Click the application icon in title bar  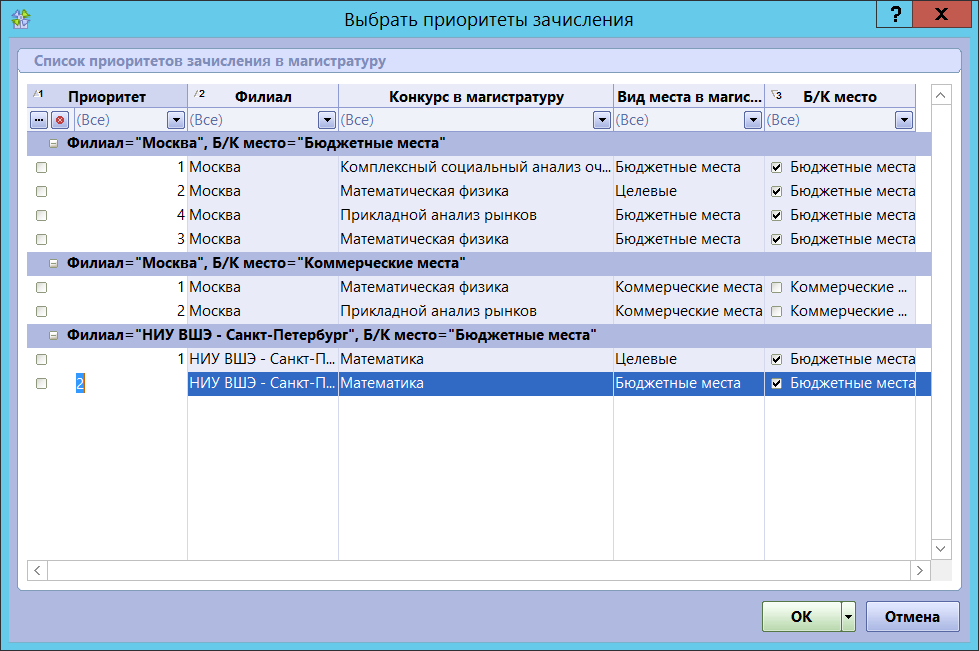click(x=19, y=19)
